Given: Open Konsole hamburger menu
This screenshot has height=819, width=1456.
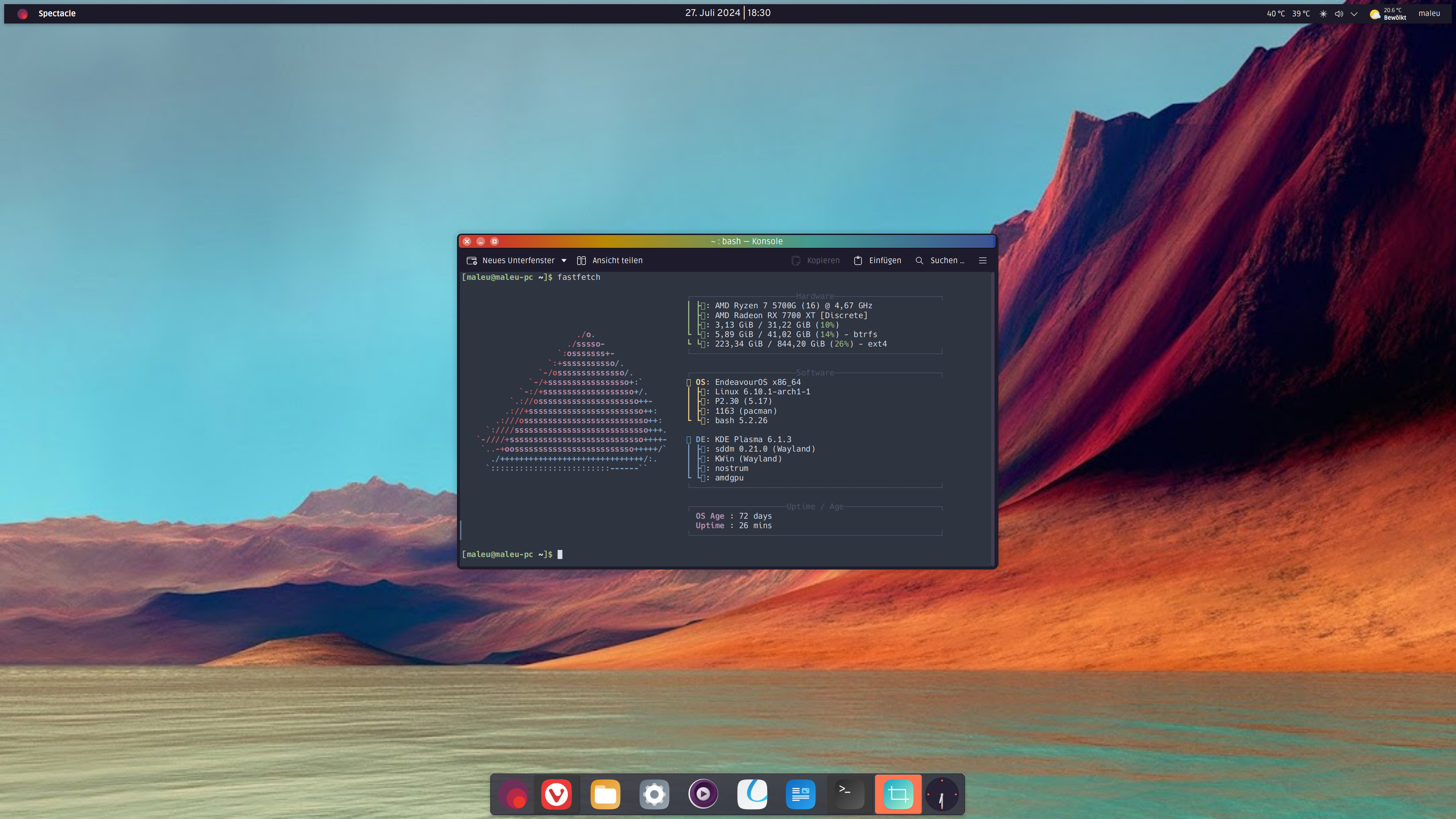Looking at the screenshot, I should coord(982,260).
